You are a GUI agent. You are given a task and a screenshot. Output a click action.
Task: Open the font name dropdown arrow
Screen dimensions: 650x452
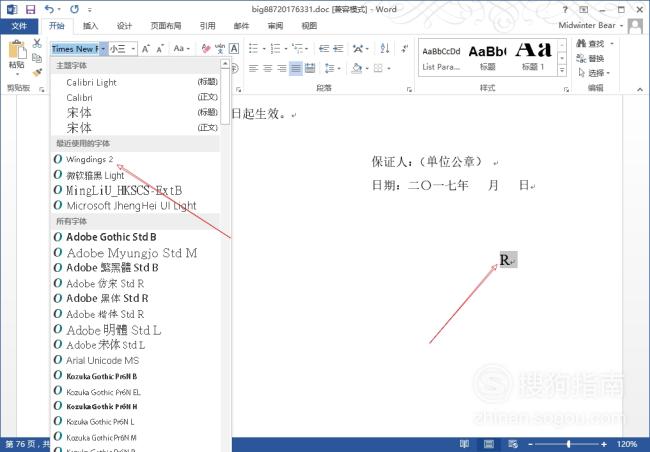(x=104, y=49)
